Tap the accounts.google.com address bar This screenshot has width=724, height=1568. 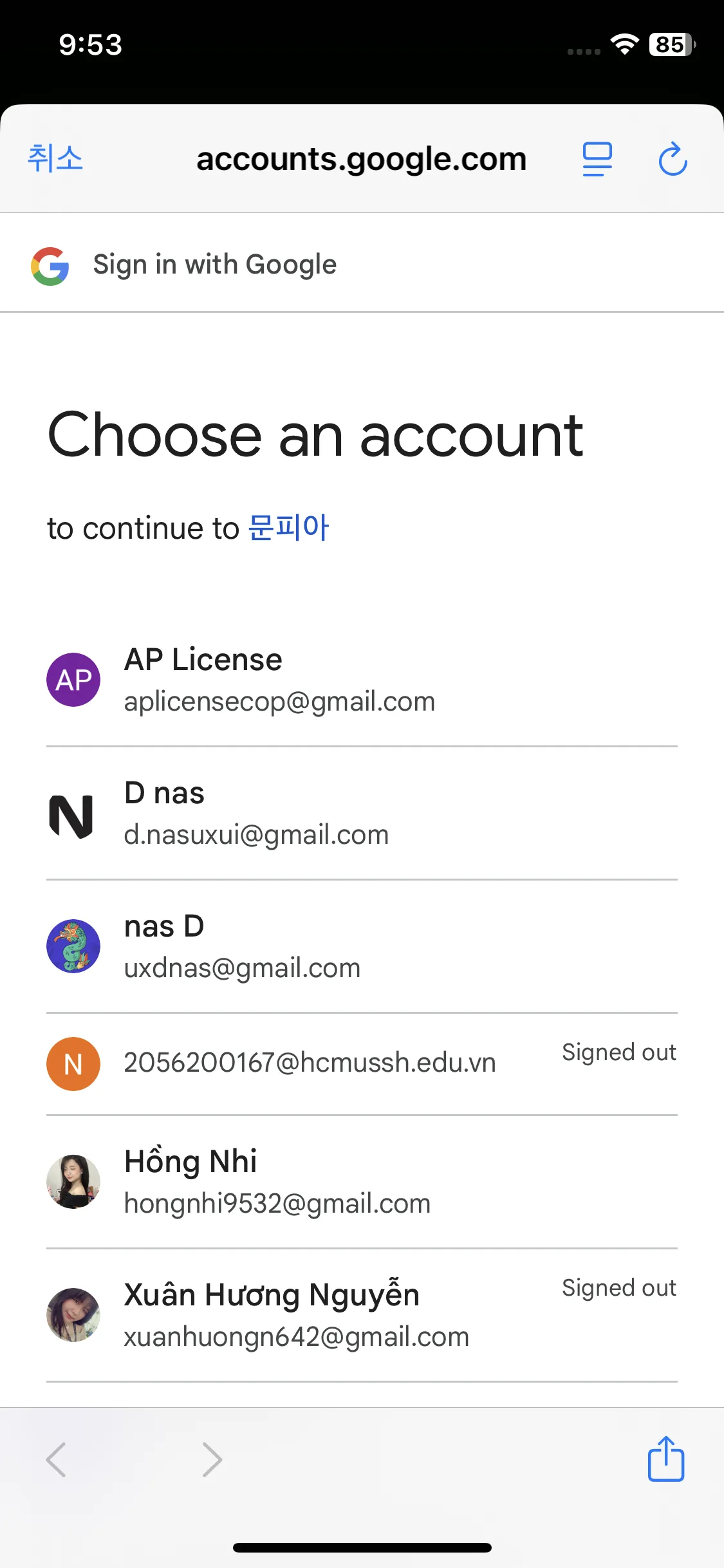click(x=361, y=159)
